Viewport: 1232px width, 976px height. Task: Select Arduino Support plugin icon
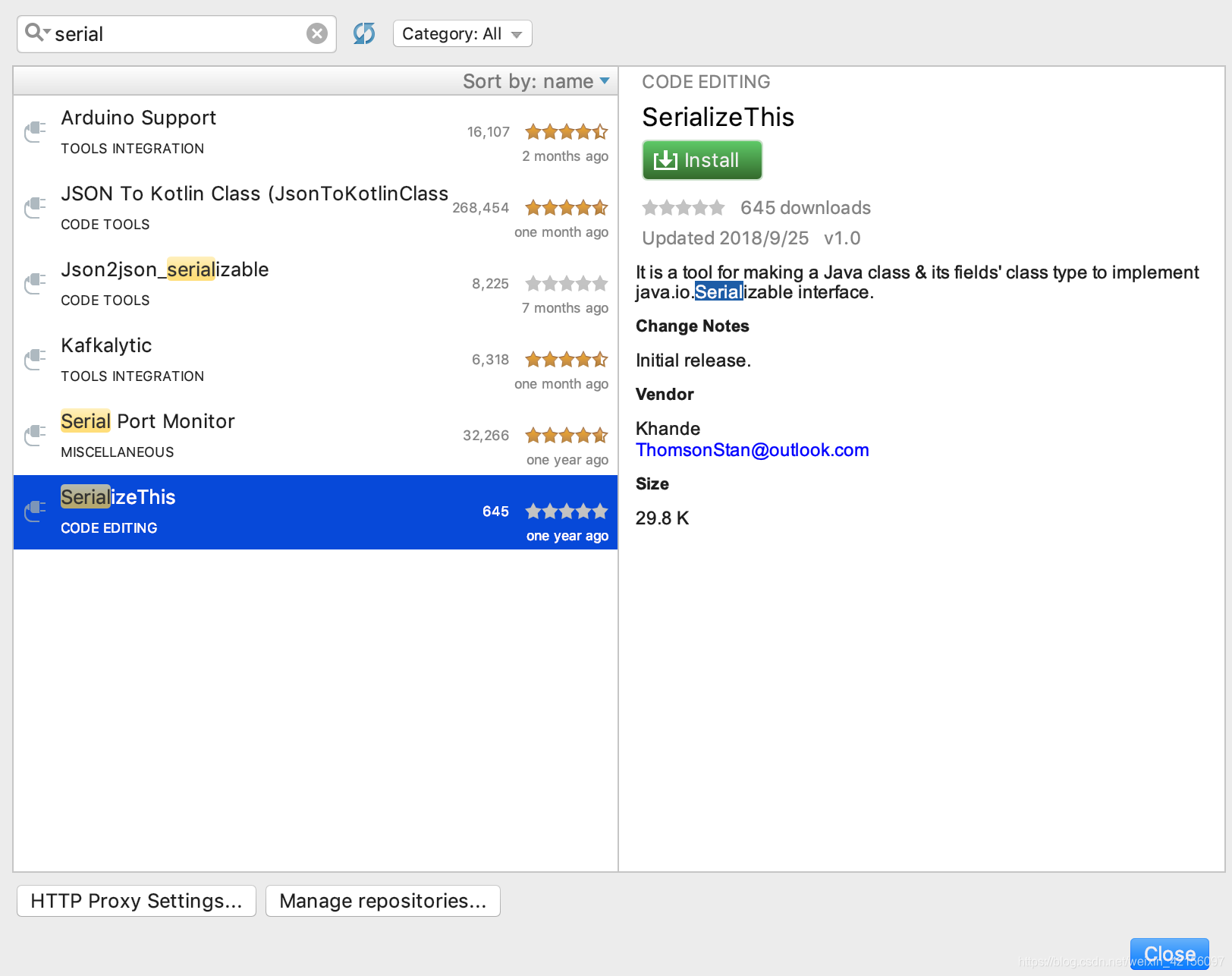(x=35, y=132)
